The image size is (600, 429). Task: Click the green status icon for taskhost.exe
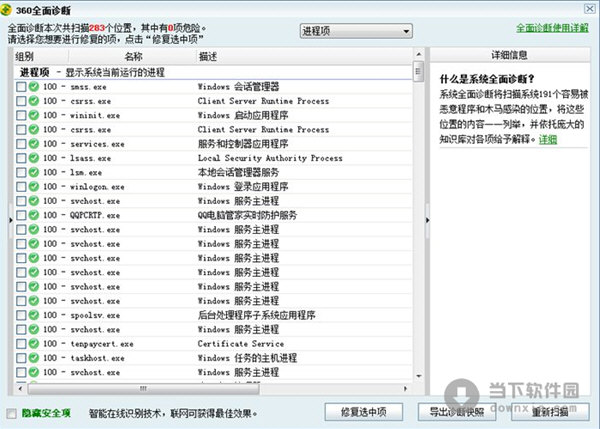tap(34, 358)
